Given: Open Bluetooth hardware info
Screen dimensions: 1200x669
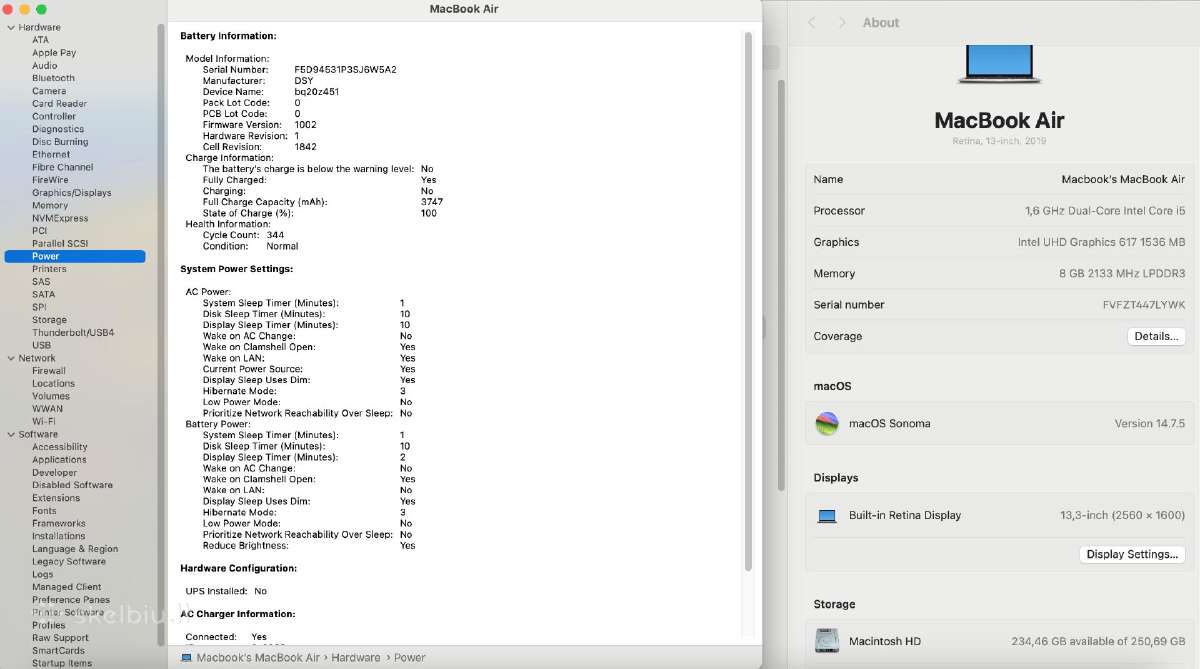Looking at the screenshot, I should click(53, 78).
